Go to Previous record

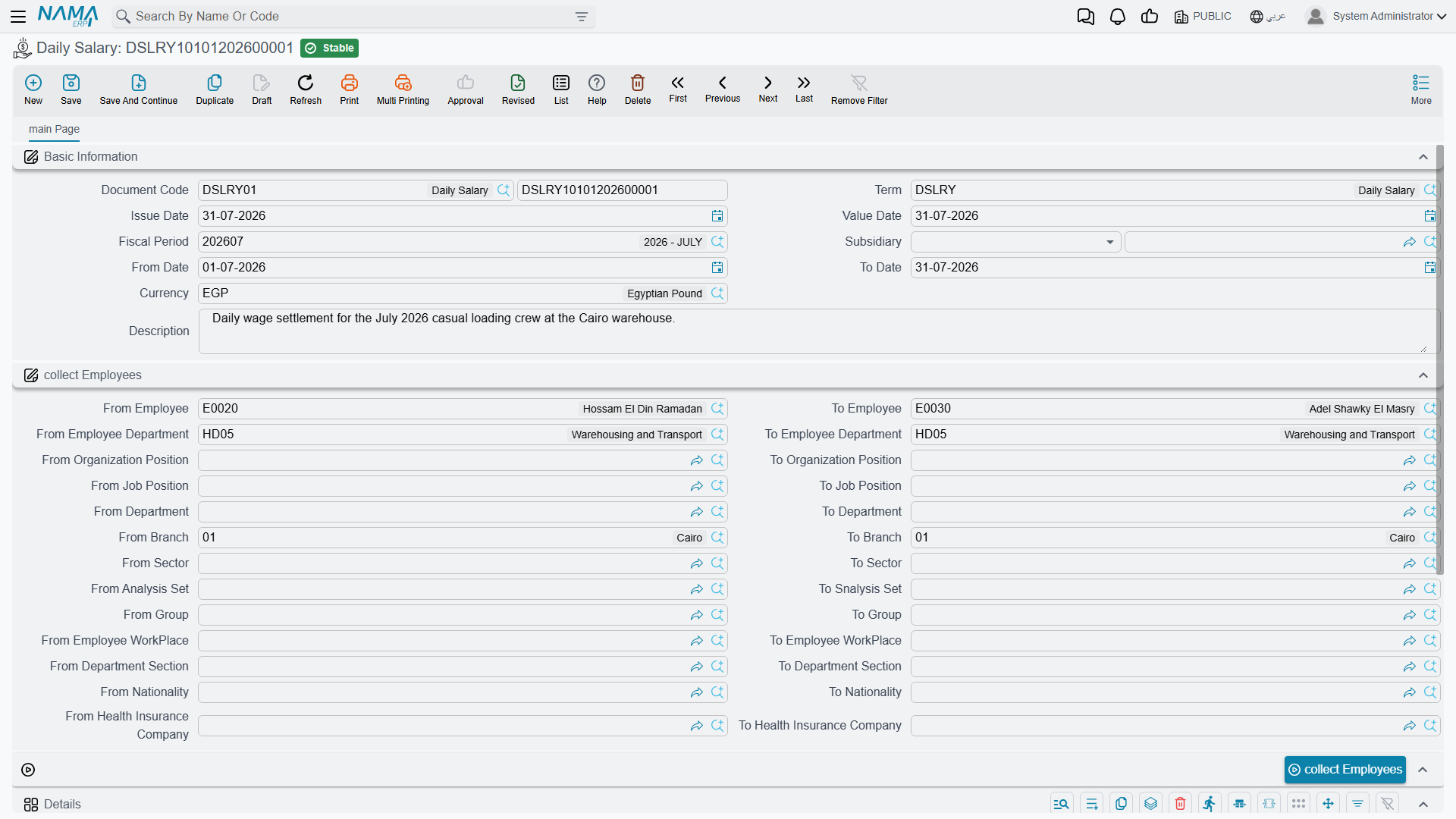[x=723, y=88]
